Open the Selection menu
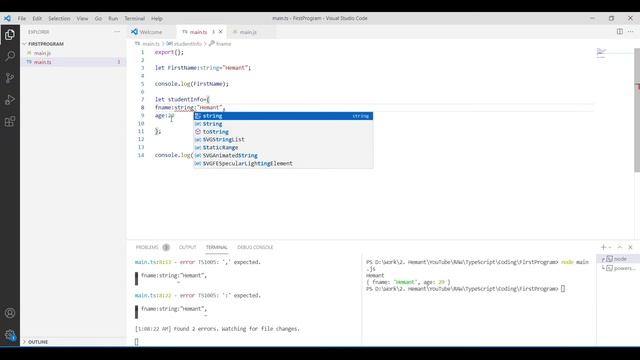This screenshot has height=360, width=640. click(x=59, y=18)
